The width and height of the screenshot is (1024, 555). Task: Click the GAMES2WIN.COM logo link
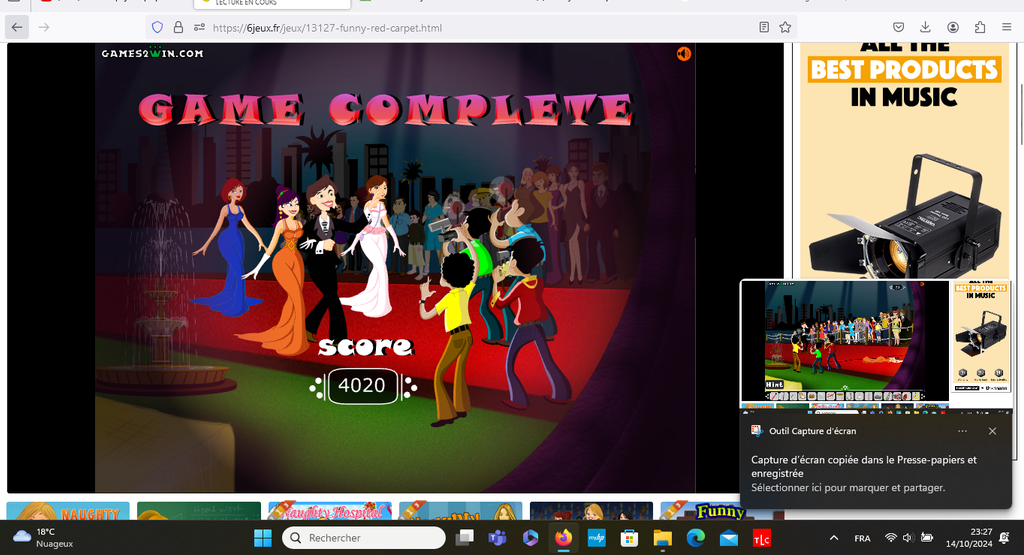pos(152,53)
